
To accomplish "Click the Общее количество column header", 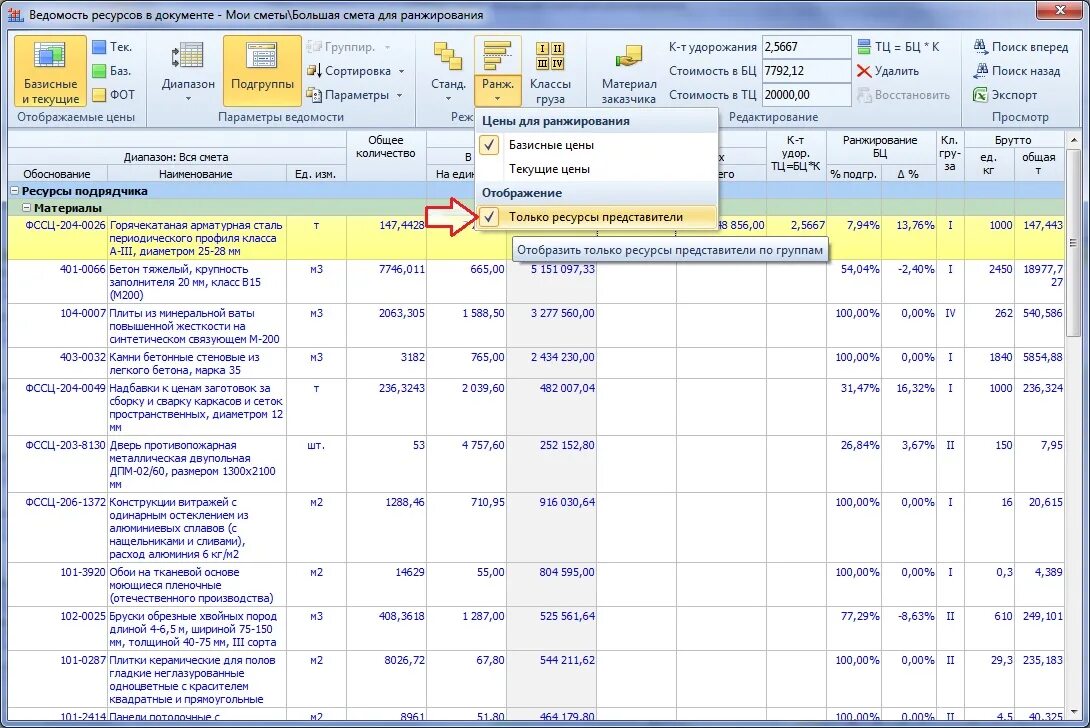I will (x=386, y=147).
